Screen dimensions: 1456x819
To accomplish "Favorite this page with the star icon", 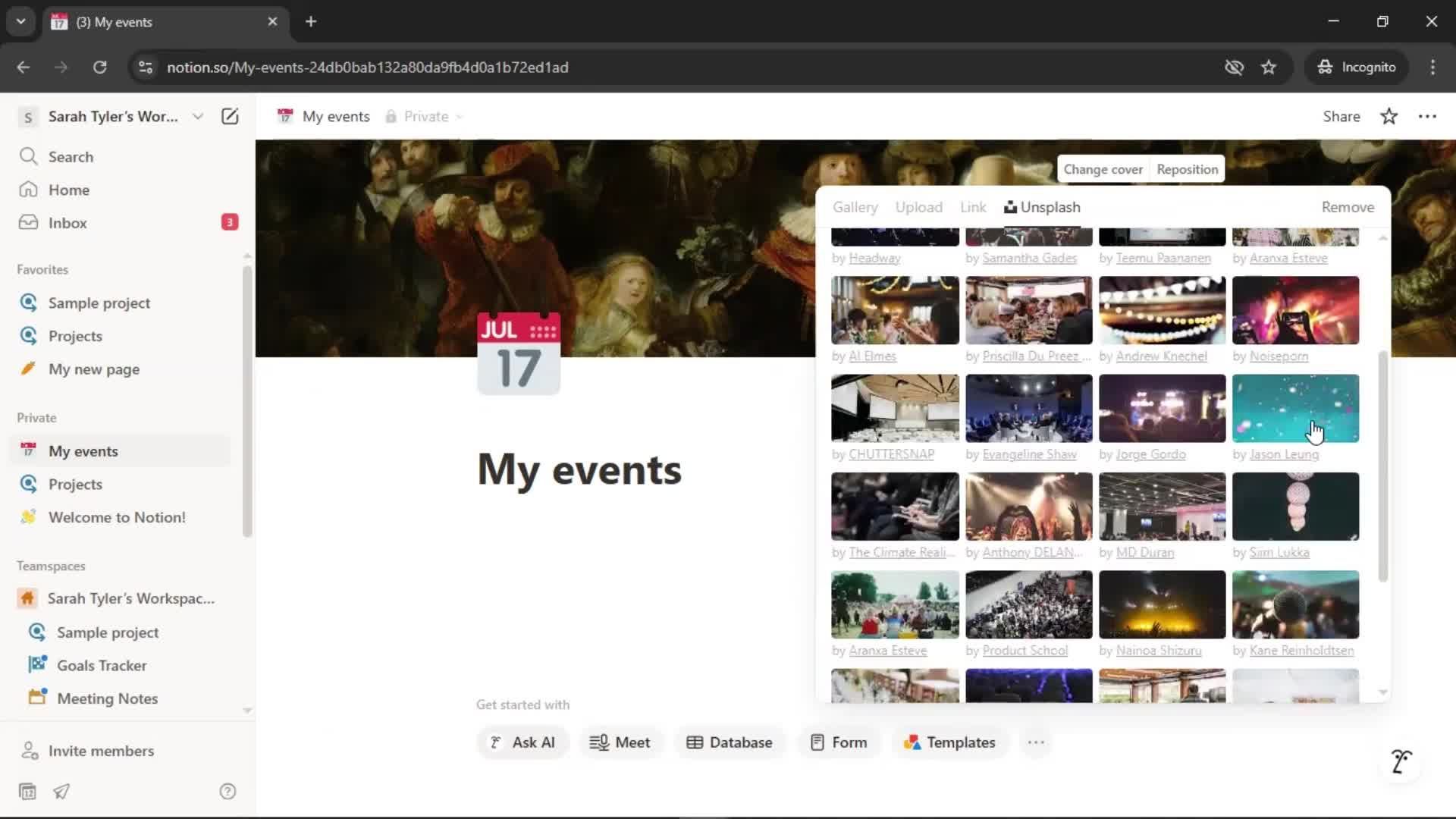I will pyautogui.click(x=1389, y=116).
